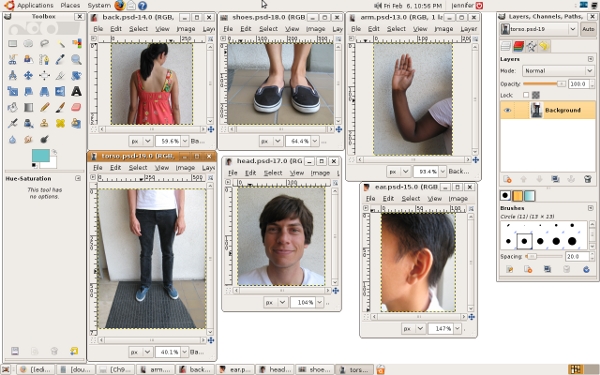This screenshot has width=600, height=375.
Task: Open the torso.psd-19 image selector dropdown
Action: pyautogui.click(x=539, y=29)
